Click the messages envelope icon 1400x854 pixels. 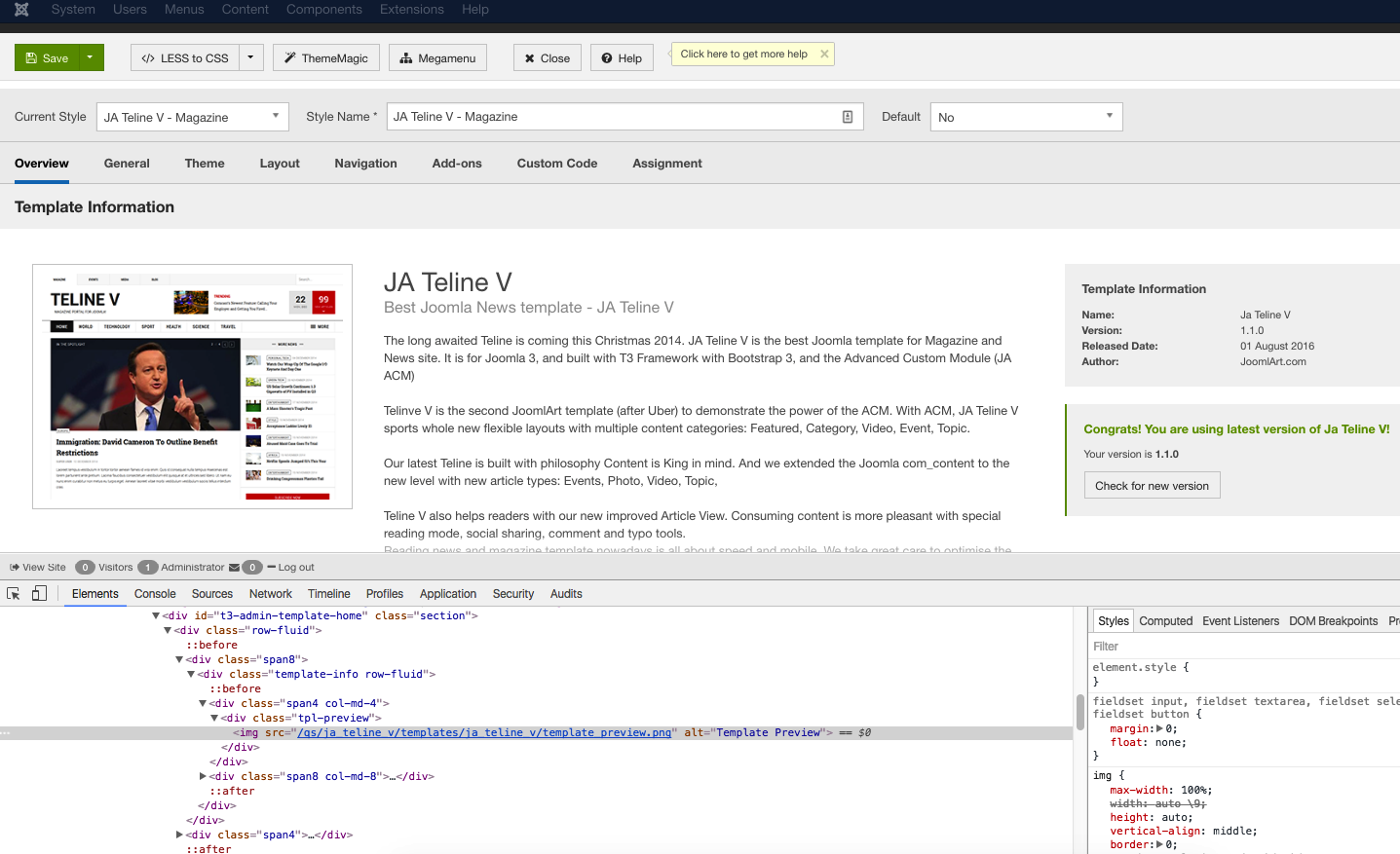click(x=235, y=568)
